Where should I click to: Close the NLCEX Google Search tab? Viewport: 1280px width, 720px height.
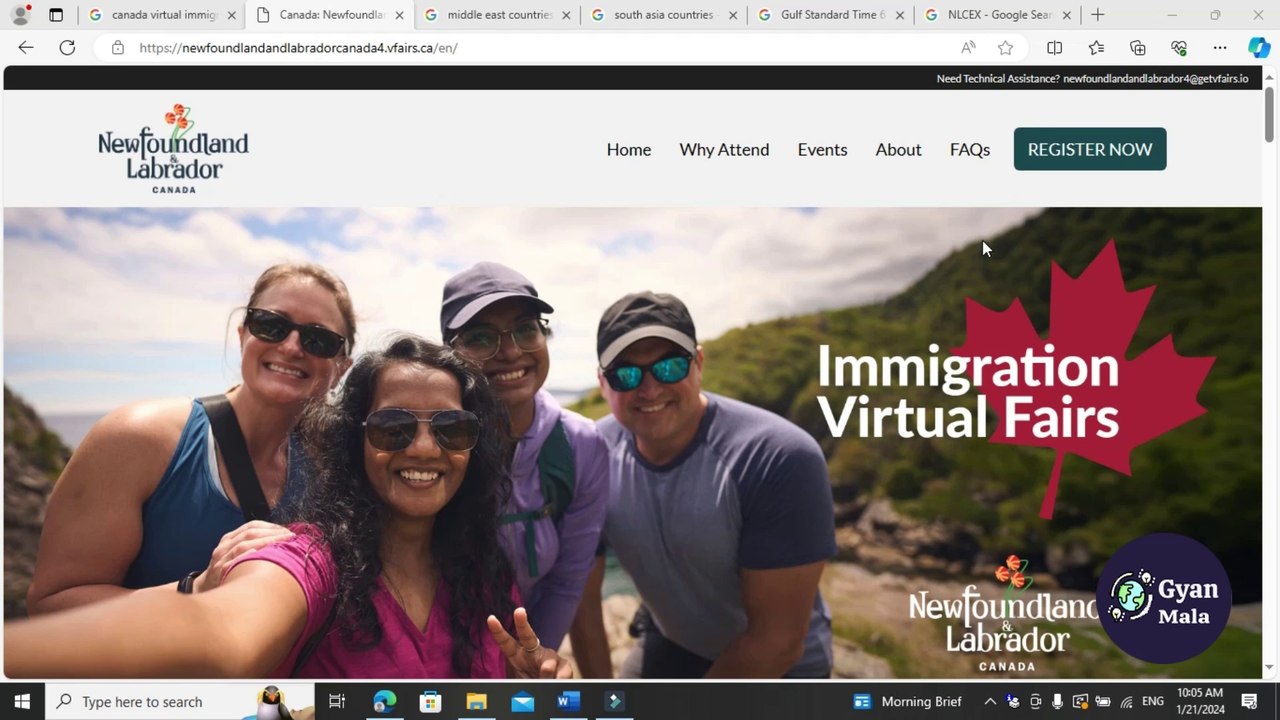(x=1066, y=15)
